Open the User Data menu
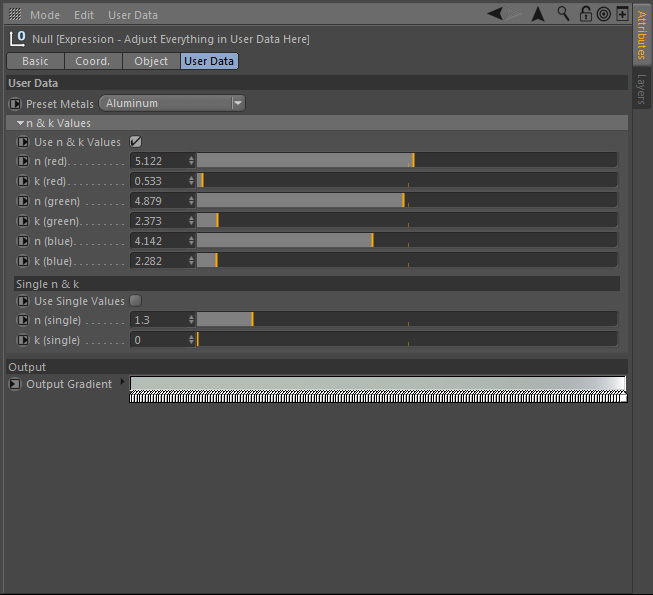The width and height of the screenshot is (653, 595). pos(133,15)
